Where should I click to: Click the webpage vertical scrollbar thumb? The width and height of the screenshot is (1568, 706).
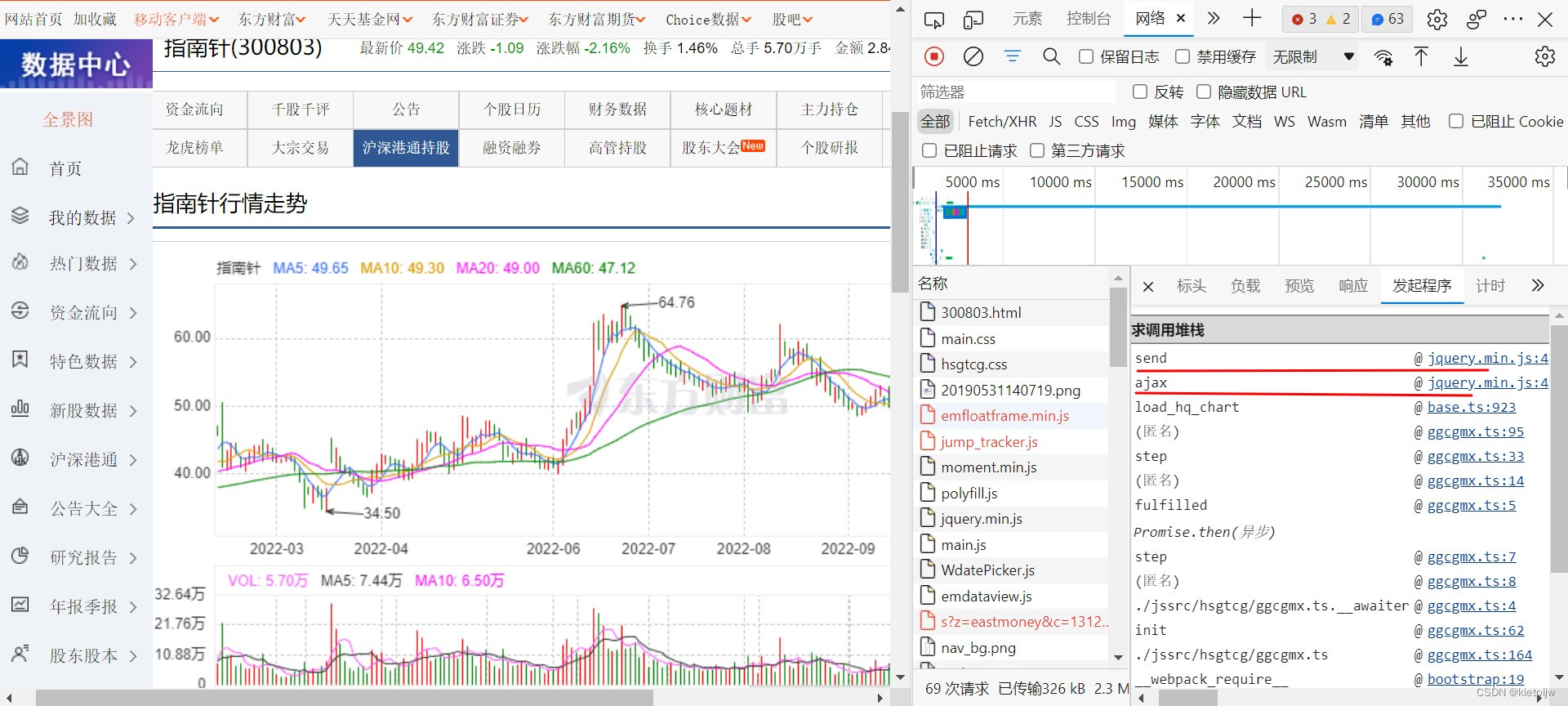(900, 200)
